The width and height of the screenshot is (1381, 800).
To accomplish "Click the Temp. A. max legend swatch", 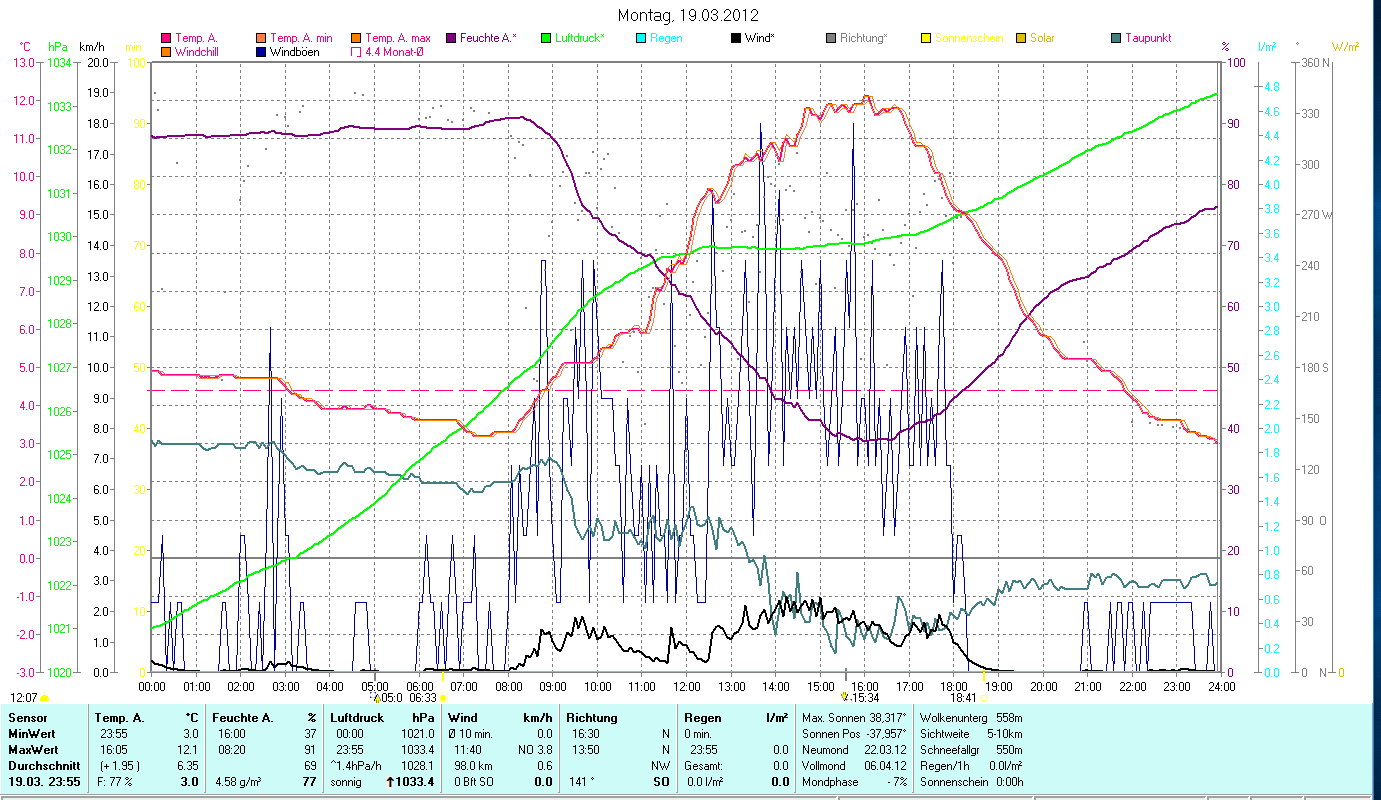I will (355, 38).
